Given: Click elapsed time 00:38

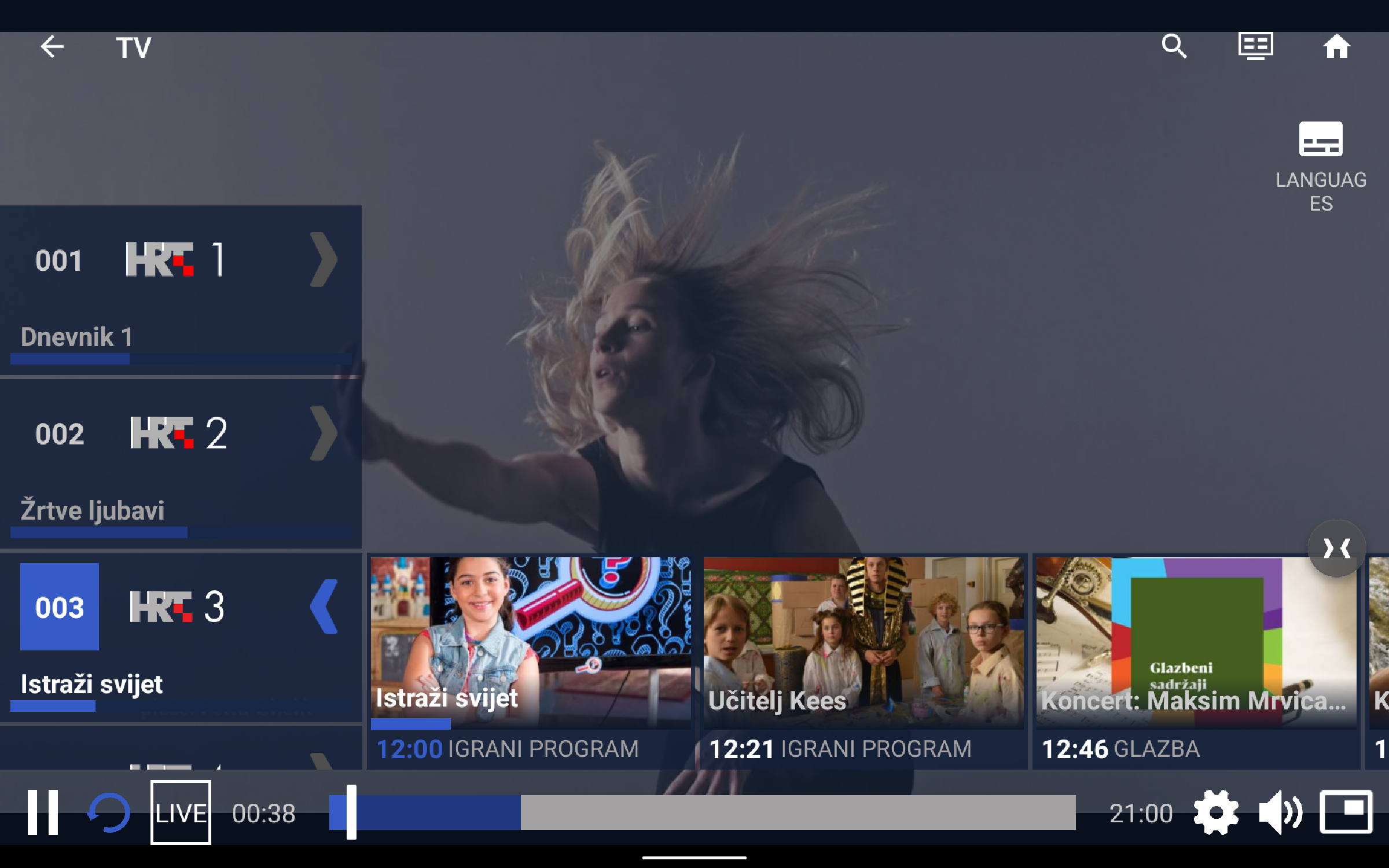Looking at the screenshot, I should point(264,813).
